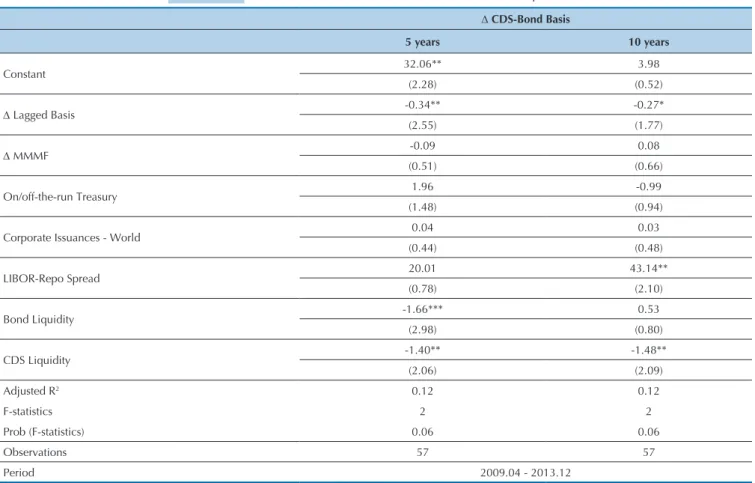This screenshot has height=483, width=755.
Task: Click the Adjusted R² label
Action: click(31, 391)
